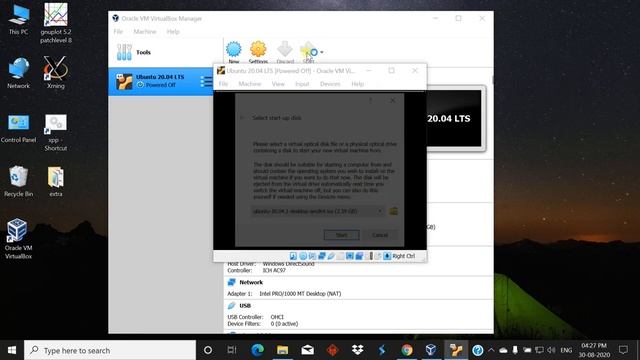Open the Input menu in the Ubuntu VM window
The width and height of the screenshot is (640, 360).
click(302, 84)
